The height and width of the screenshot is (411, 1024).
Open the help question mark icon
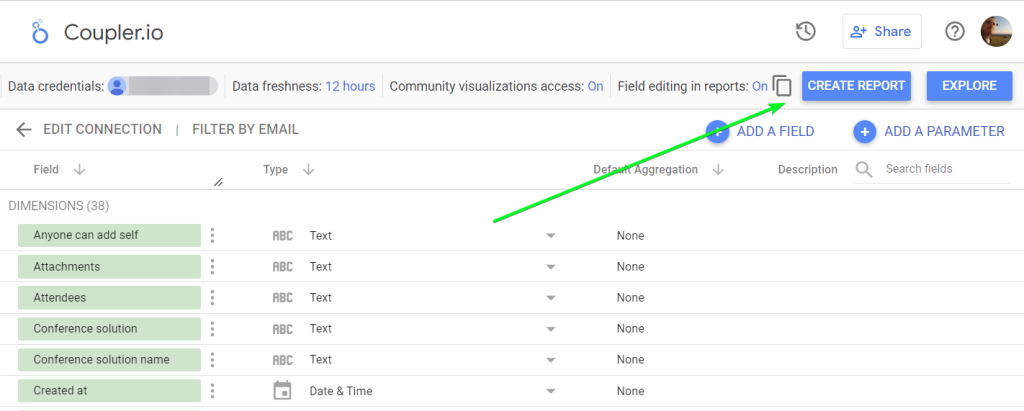click(x=955, y=31)
